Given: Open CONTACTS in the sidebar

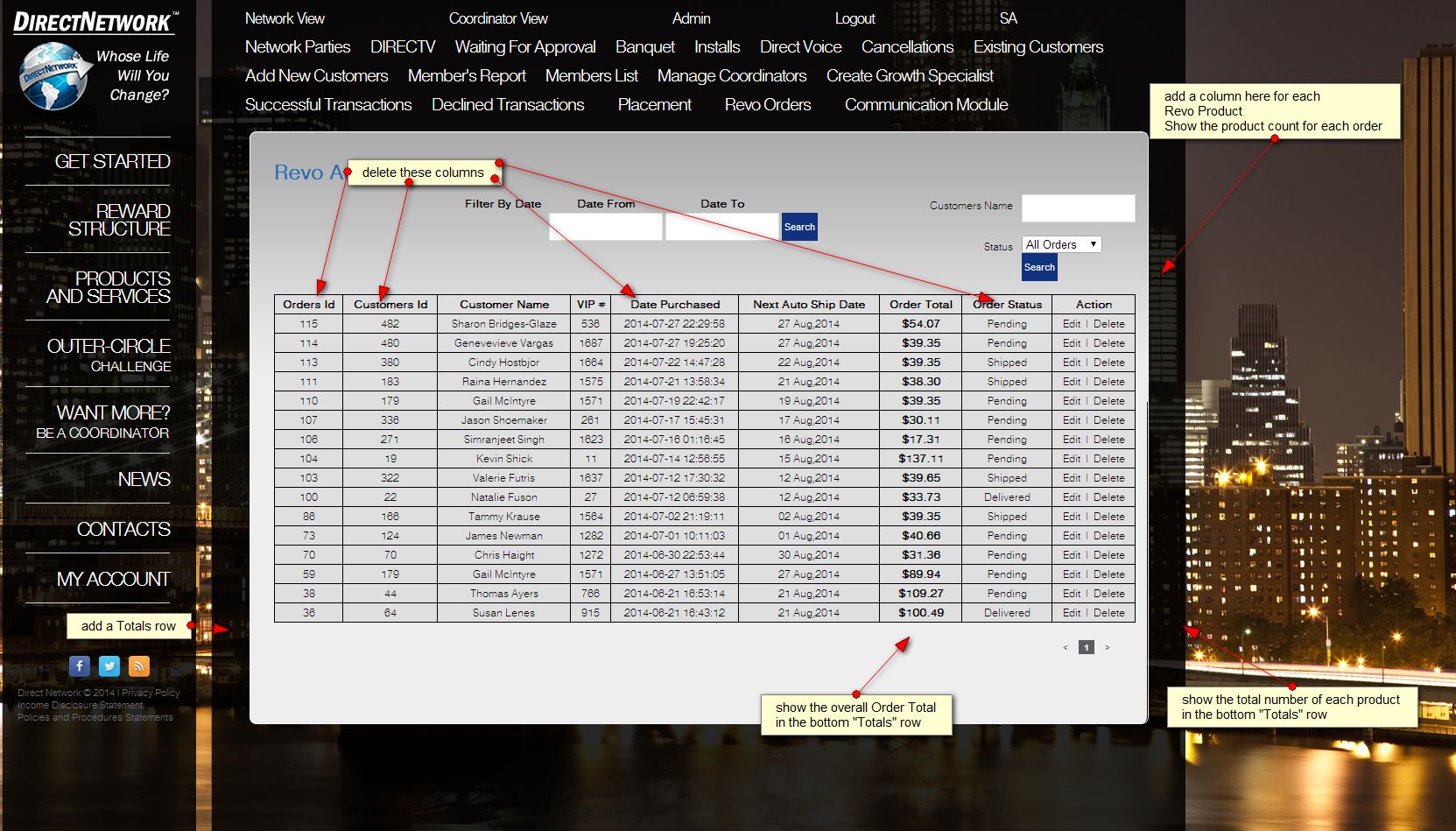Looking at the screenshot, I should tap(123, 530).
